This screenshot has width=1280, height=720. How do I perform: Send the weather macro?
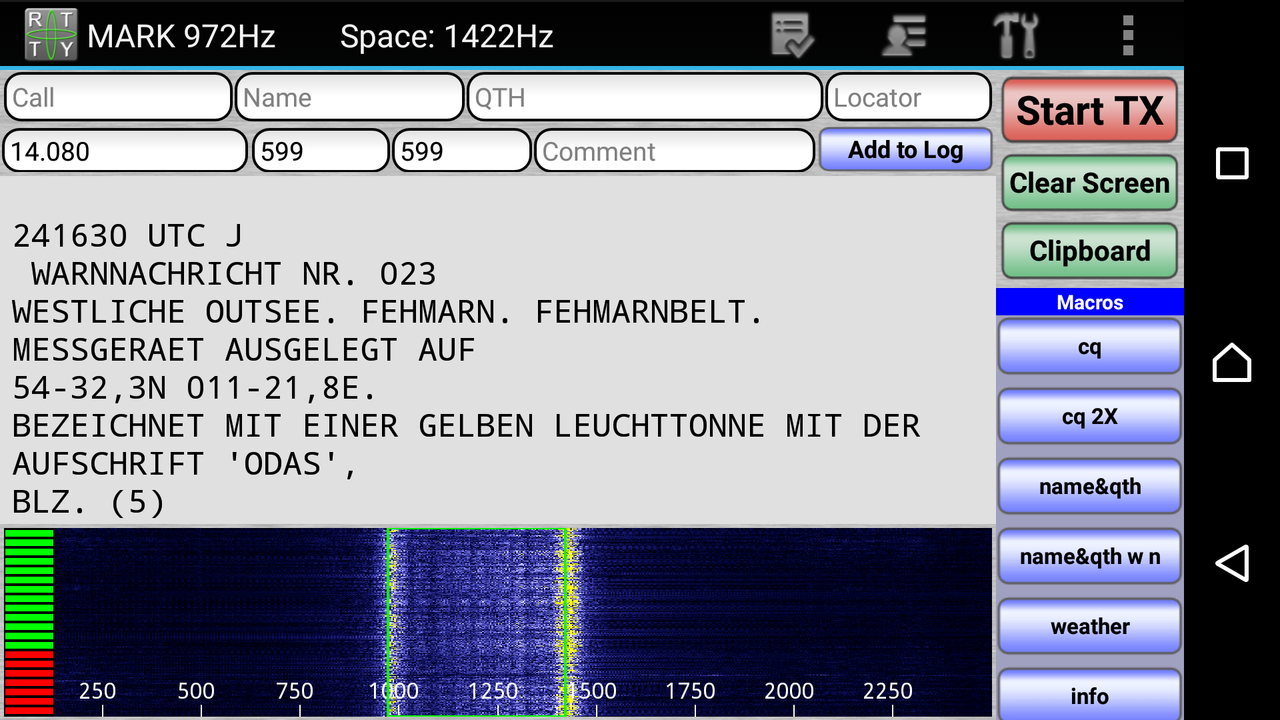pyautogui.click(x=1090, y=627)
